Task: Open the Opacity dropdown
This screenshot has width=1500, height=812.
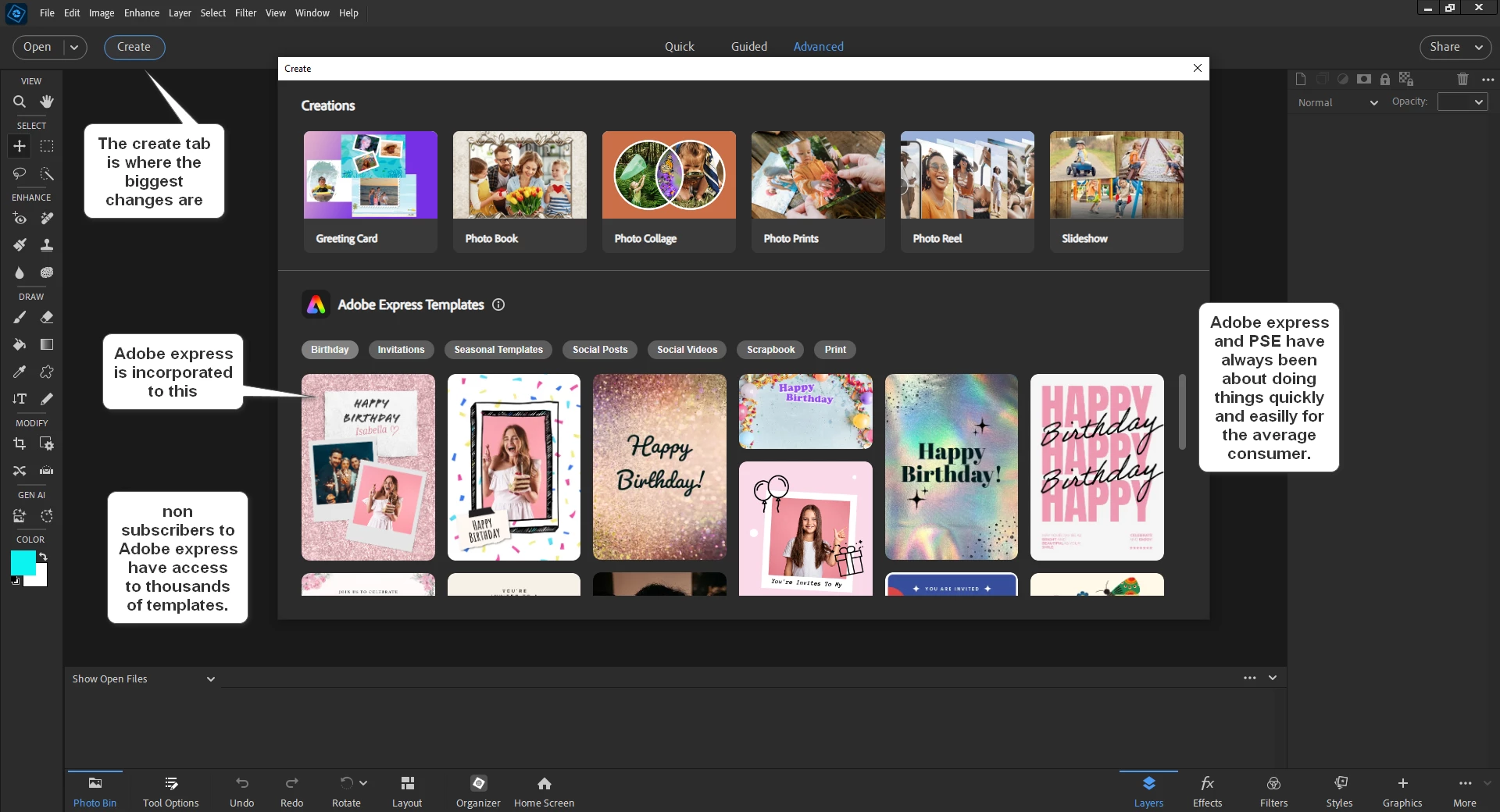Action: pos(1462,102)
